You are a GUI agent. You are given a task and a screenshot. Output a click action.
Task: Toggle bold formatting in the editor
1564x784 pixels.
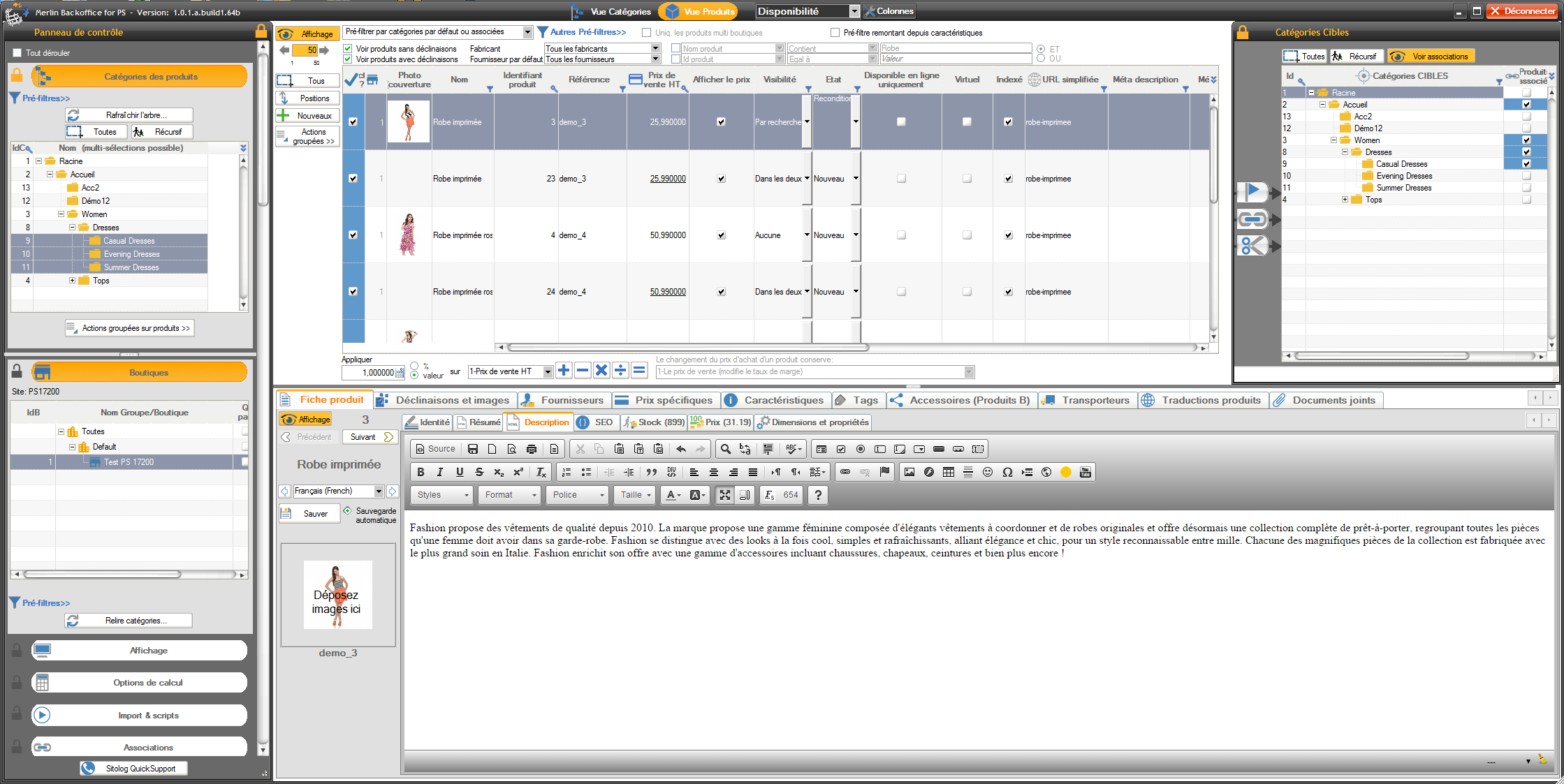(x=421, y=472)
